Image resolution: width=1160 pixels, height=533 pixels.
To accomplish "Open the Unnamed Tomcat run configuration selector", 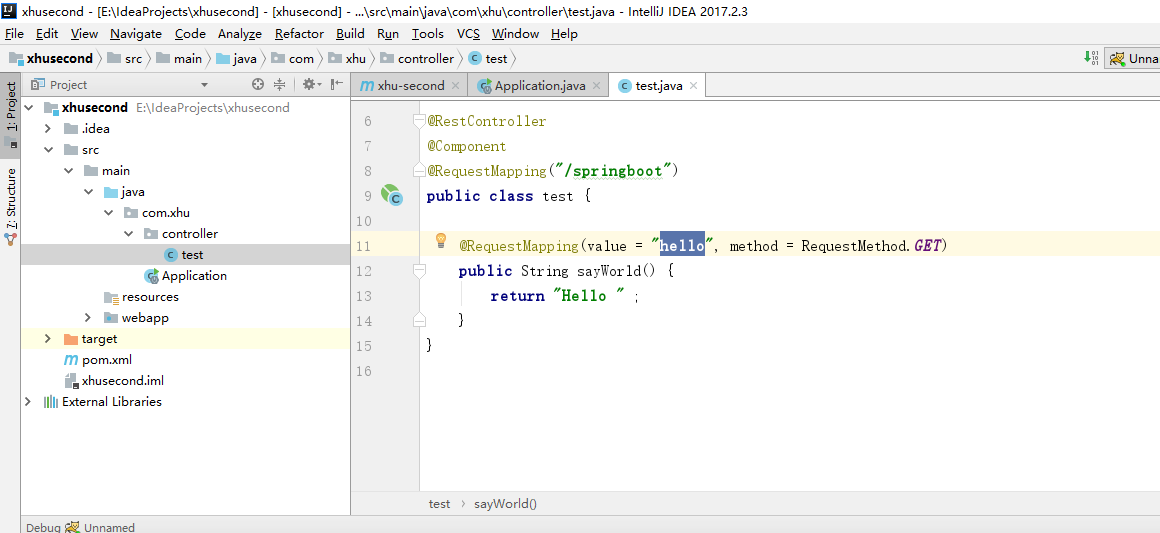I will [1133, 58].
